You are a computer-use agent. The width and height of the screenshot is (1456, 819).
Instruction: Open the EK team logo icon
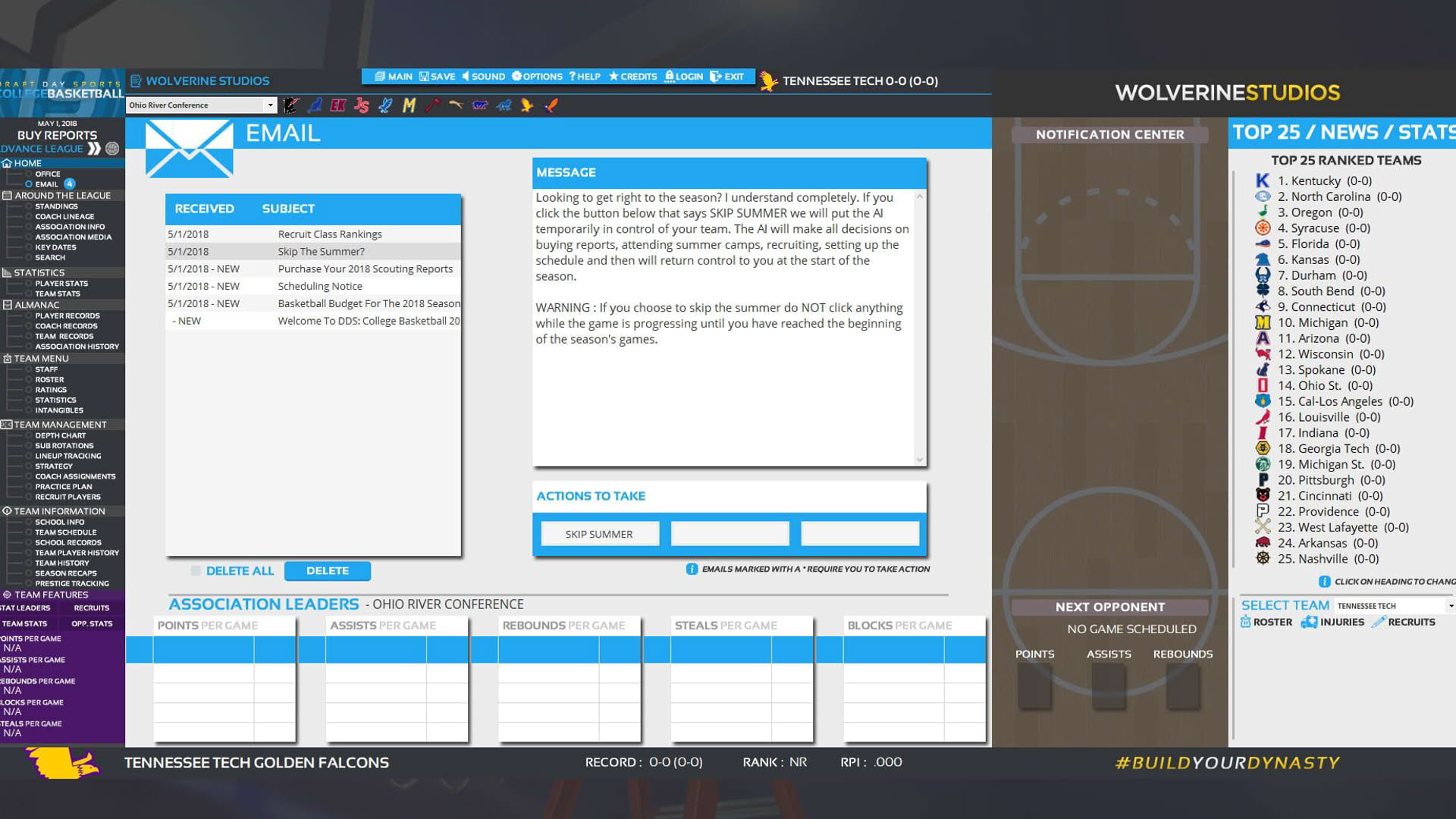pyautogui.click(x=338, y=105)
